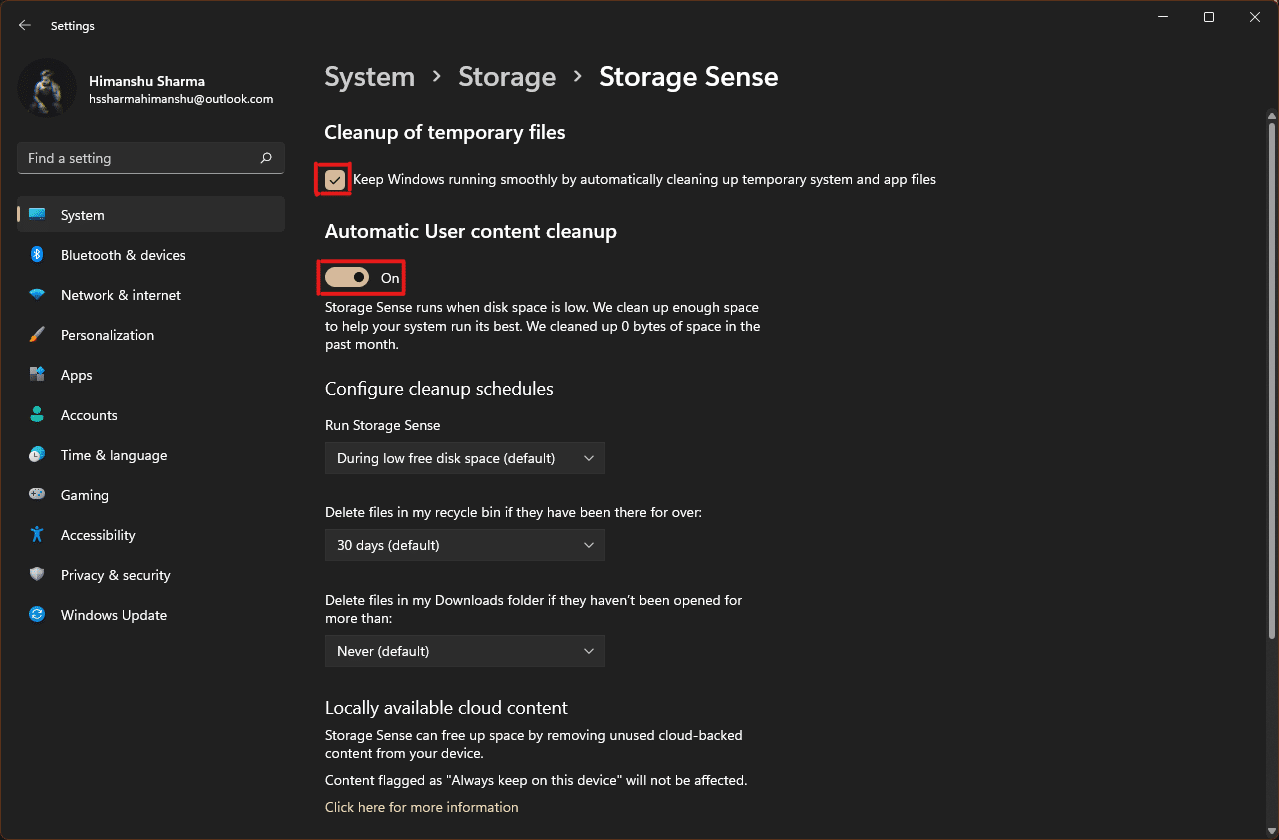Viewport: 1279px width, 840px height.
Task: Open the Run Storage Sense dropdown
Action: click(x=465, y=458)
